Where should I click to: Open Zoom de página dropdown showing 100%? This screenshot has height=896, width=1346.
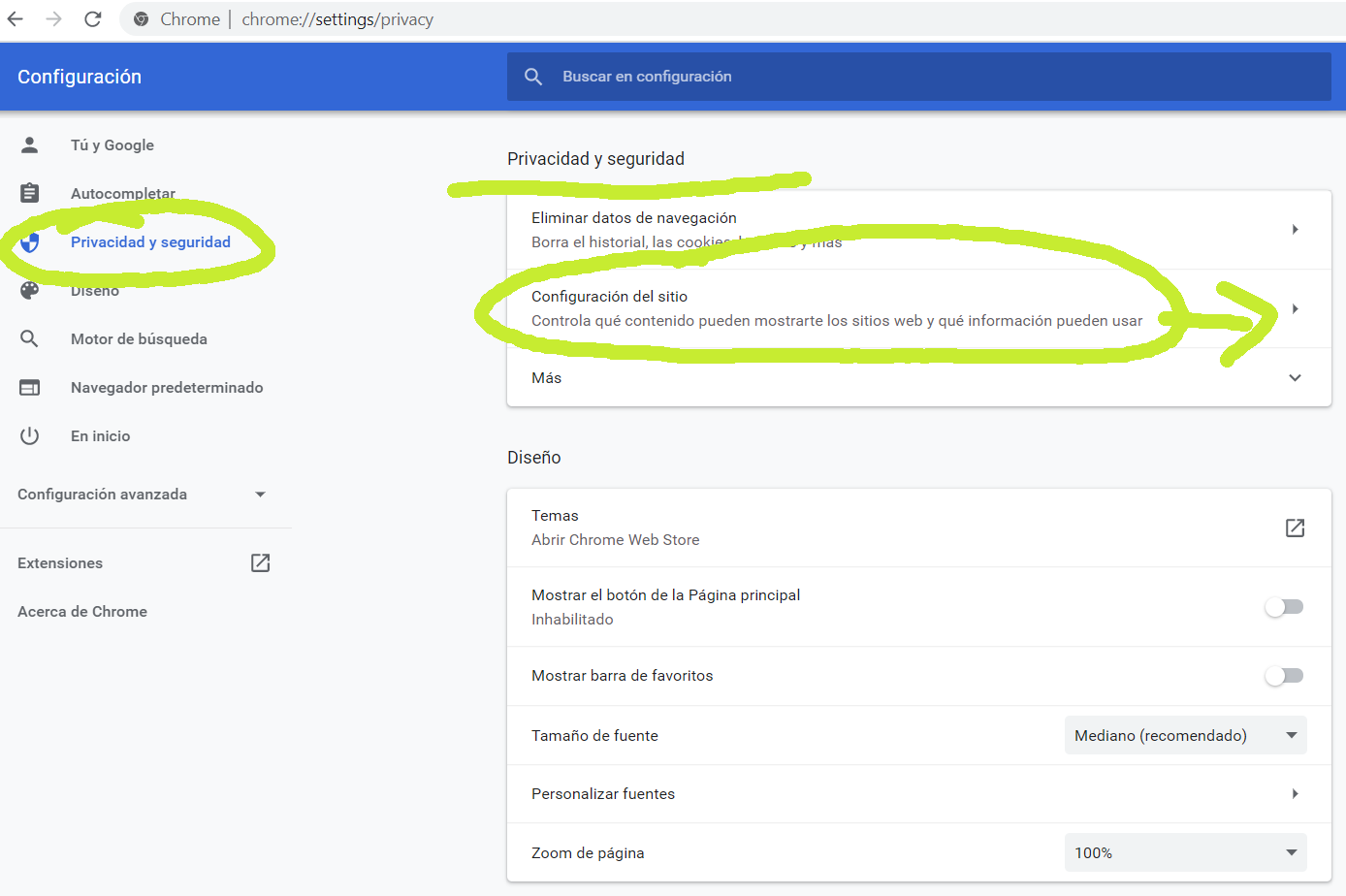pos(1185,852)
